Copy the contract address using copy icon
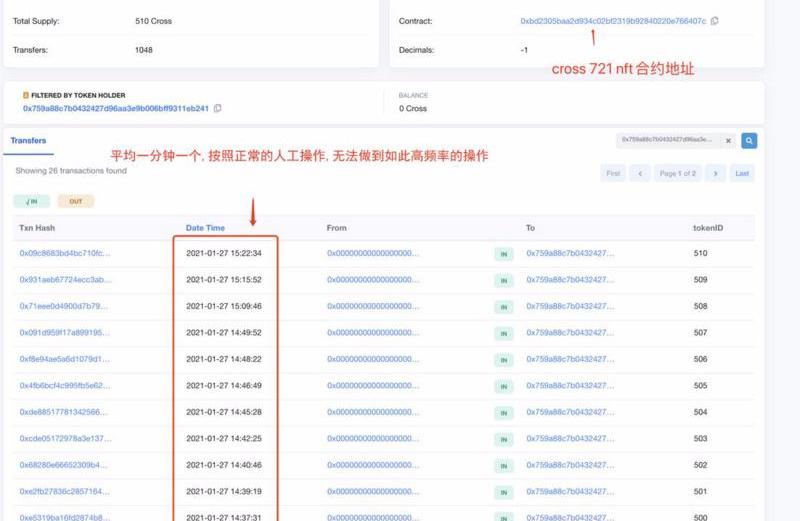Image resolution: width=800 pixels, height=521 pixels. point(714,21)
